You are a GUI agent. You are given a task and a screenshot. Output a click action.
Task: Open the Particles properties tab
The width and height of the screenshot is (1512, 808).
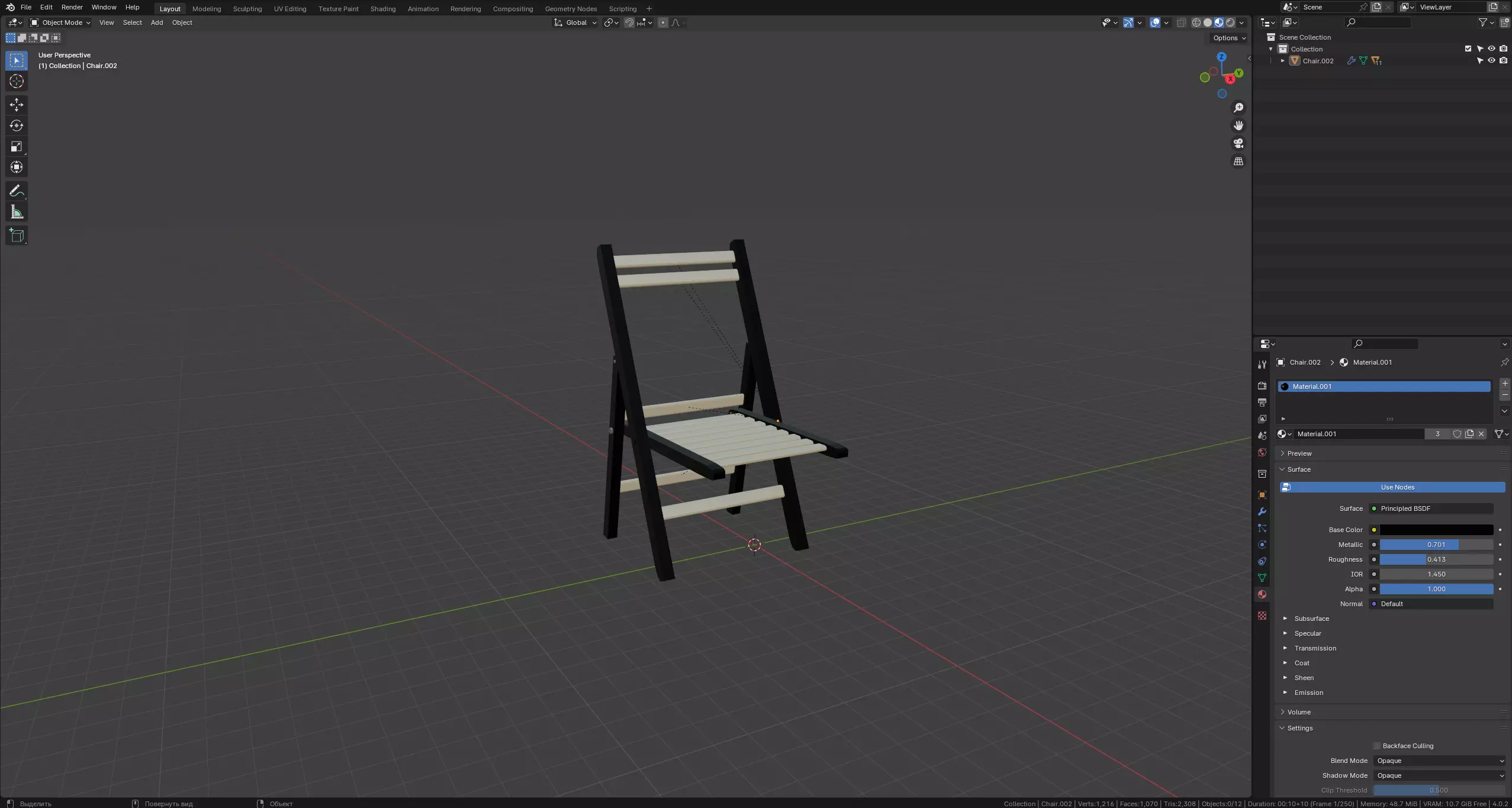1262,528
